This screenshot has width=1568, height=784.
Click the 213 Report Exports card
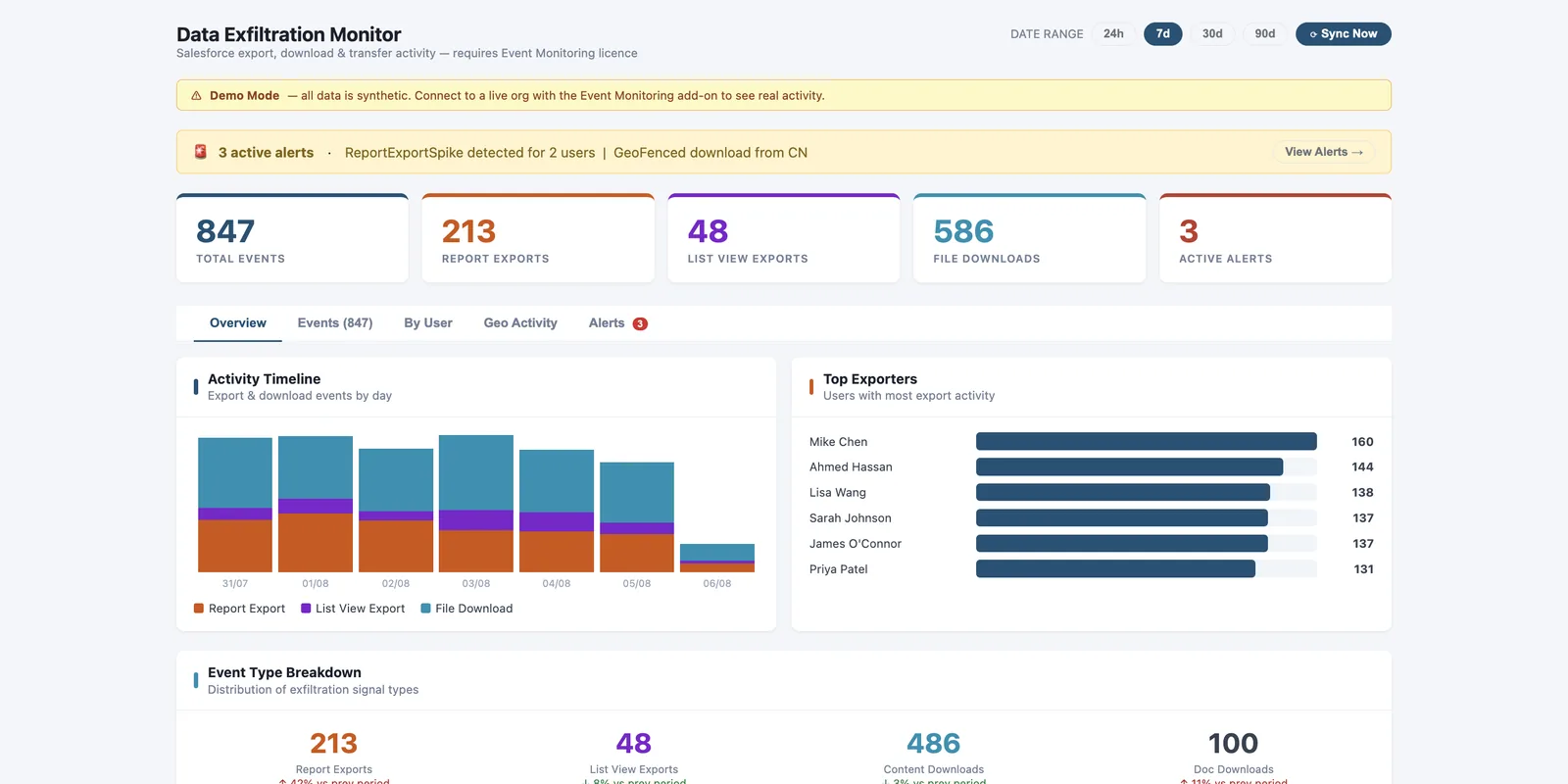(538, 238)
